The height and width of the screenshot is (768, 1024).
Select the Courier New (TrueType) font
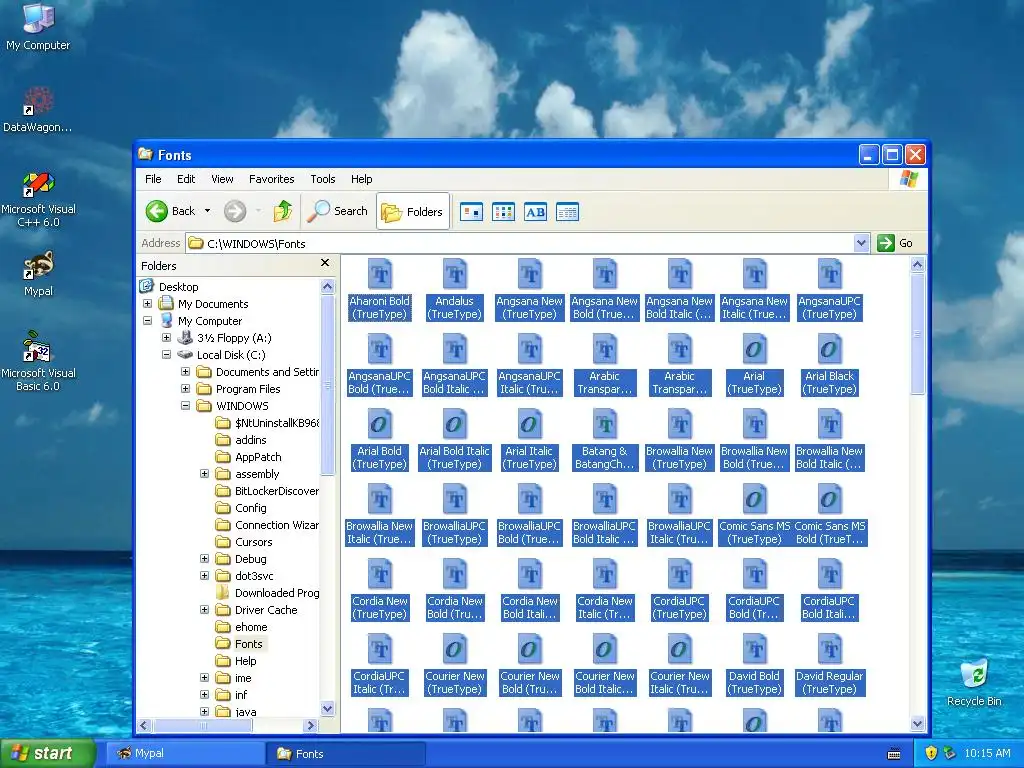click(x=454, y=665)
